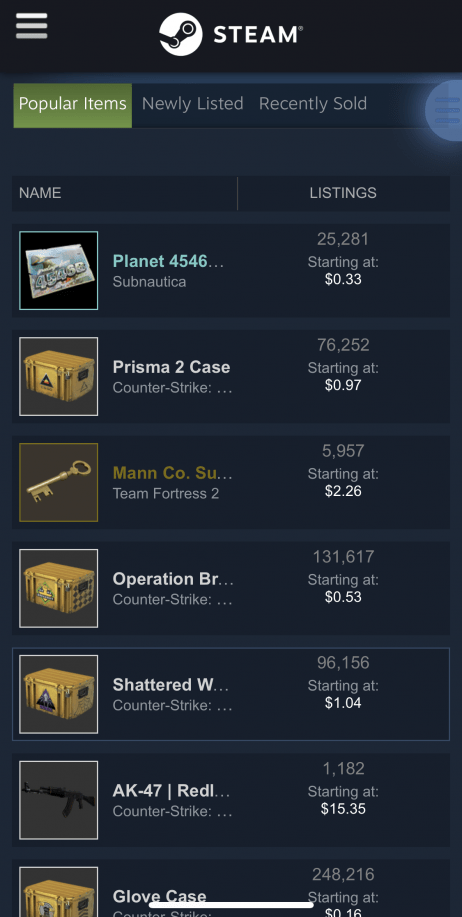Select the Prisma 2 Case image
The width and height of the screenshot is (462, 917).
point(58,376)
